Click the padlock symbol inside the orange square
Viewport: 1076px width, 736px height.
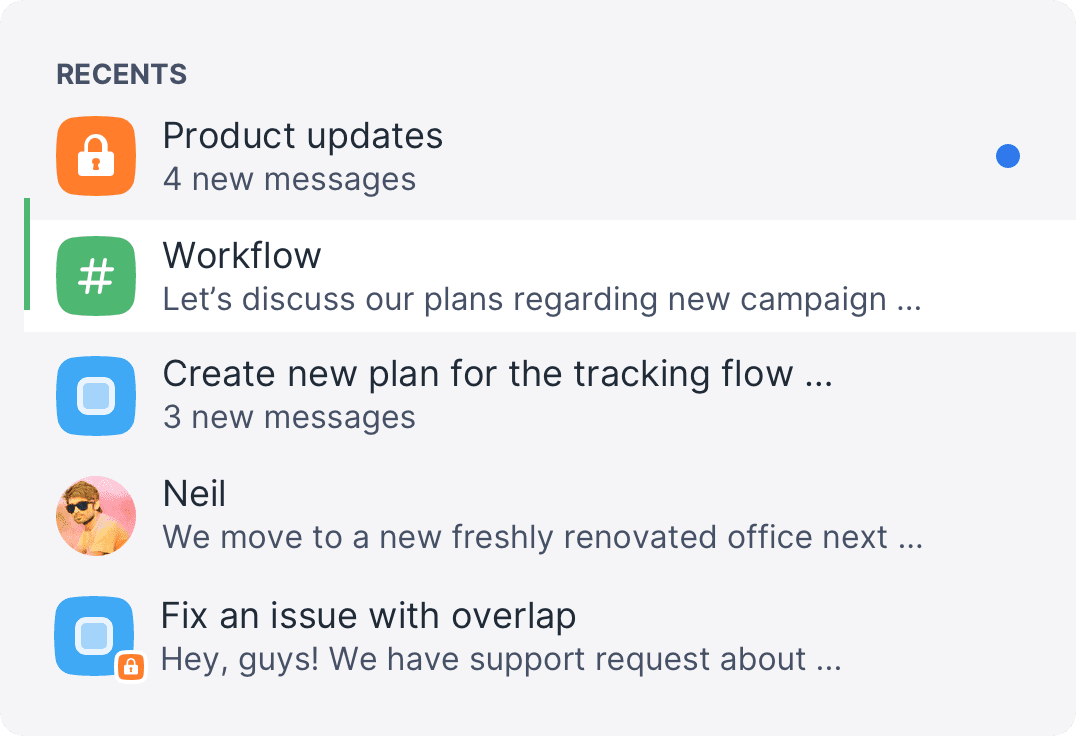(x=95, y=156)
